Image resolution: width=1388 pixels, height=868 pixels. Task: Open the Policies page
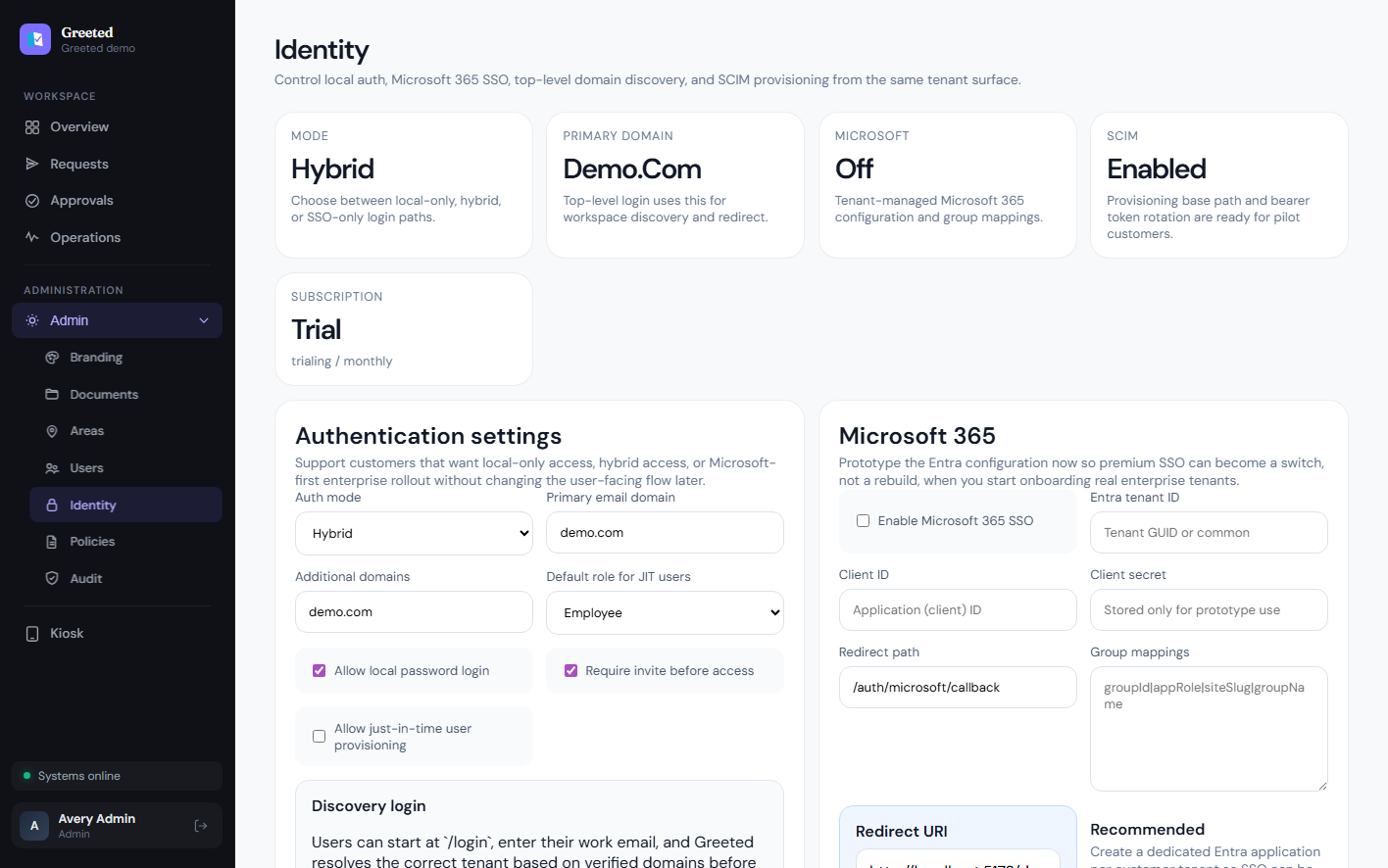coord(126,542)
